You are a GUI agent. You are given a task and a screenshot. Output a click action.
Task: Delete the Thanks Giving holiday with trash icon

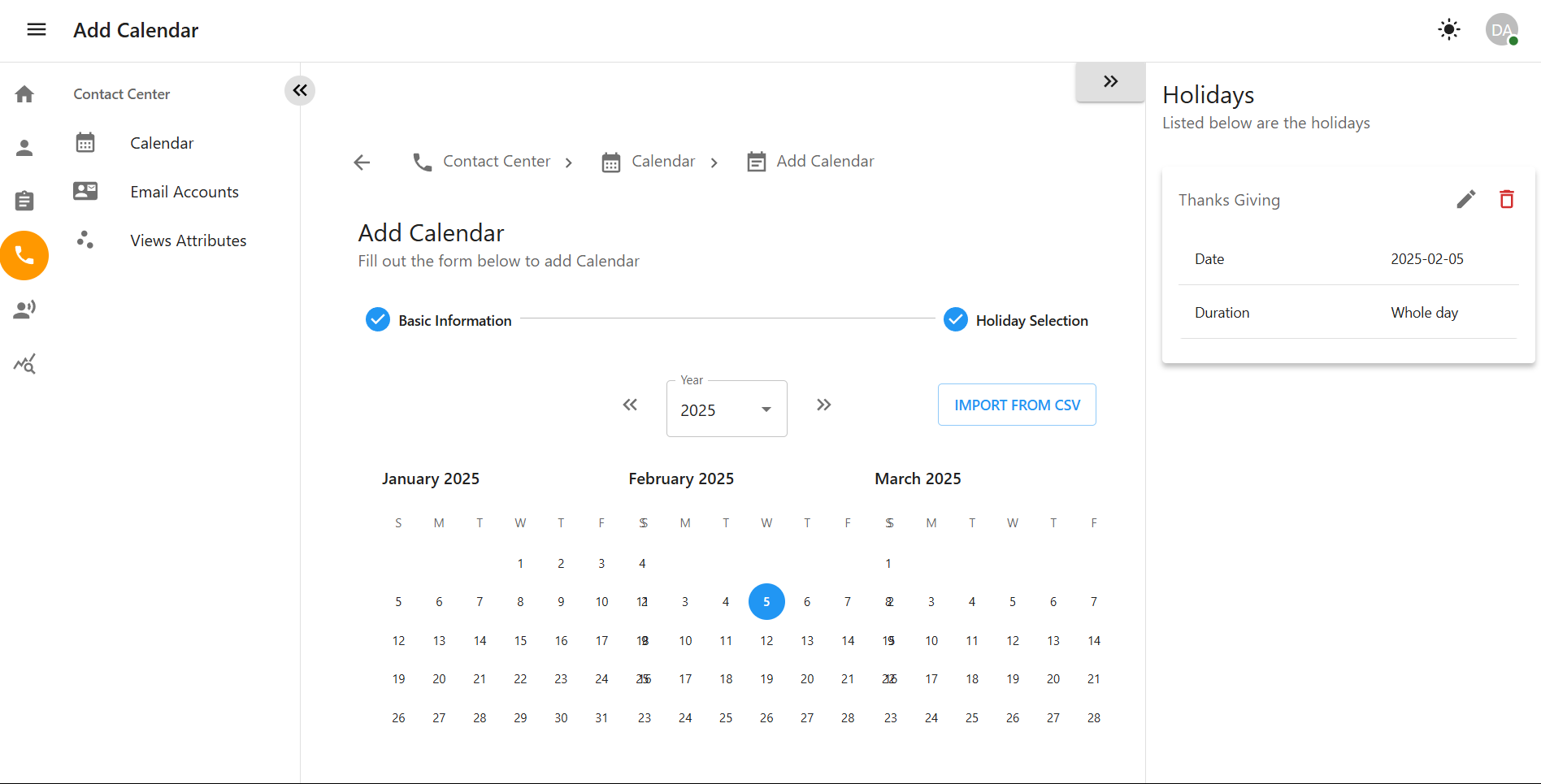pos(1506,200)
